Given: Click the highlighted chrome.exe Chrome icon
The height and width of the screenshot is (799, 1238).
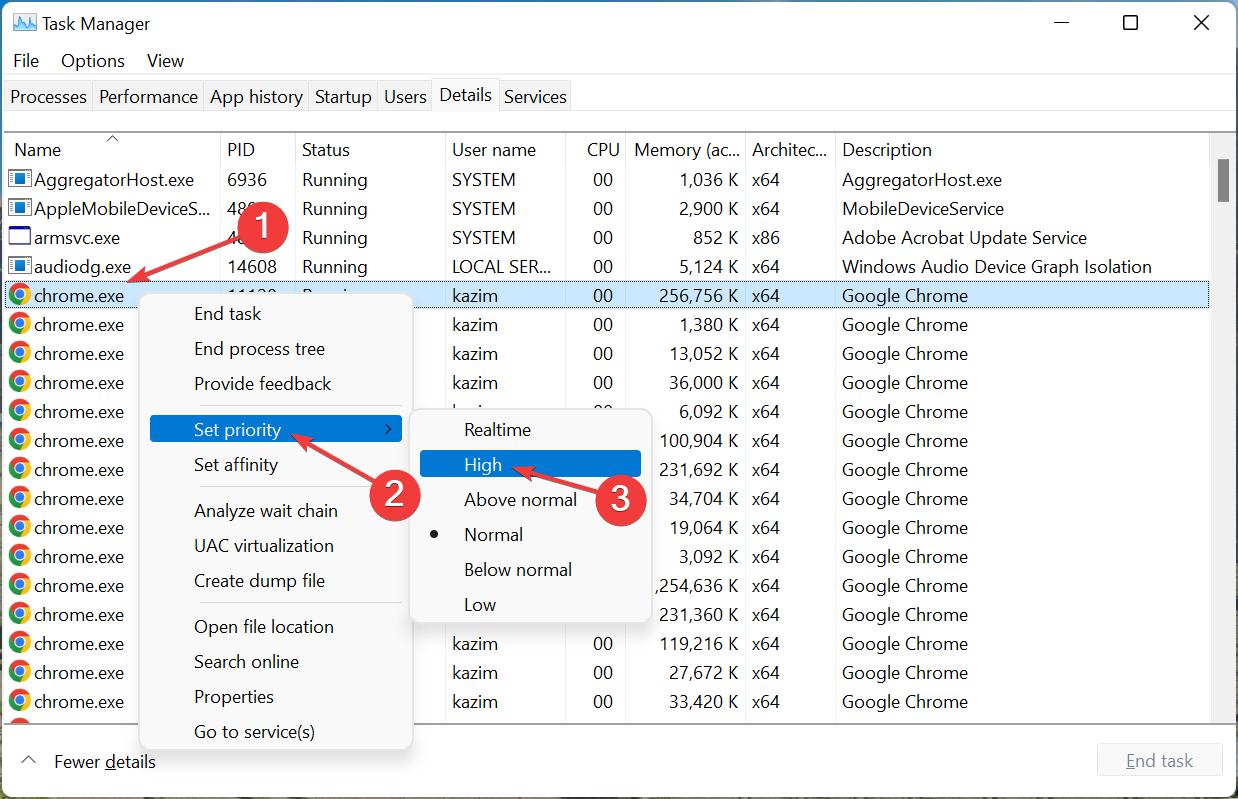Looking at the screenshot, I should [19, 296].
